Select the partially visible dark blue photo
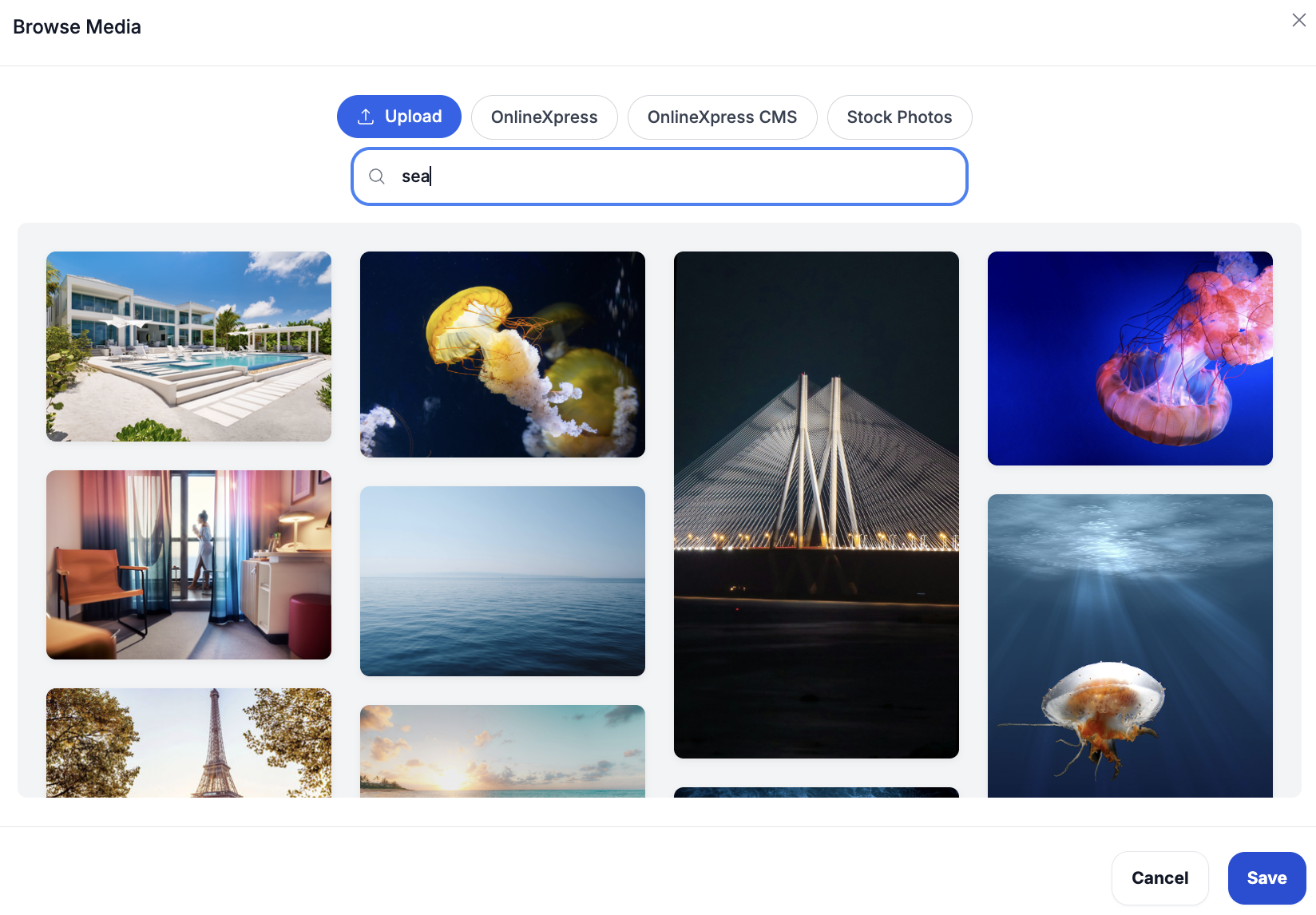This screenshot has width=1316, height=915. pyautogui.click(x=816, y=792)
